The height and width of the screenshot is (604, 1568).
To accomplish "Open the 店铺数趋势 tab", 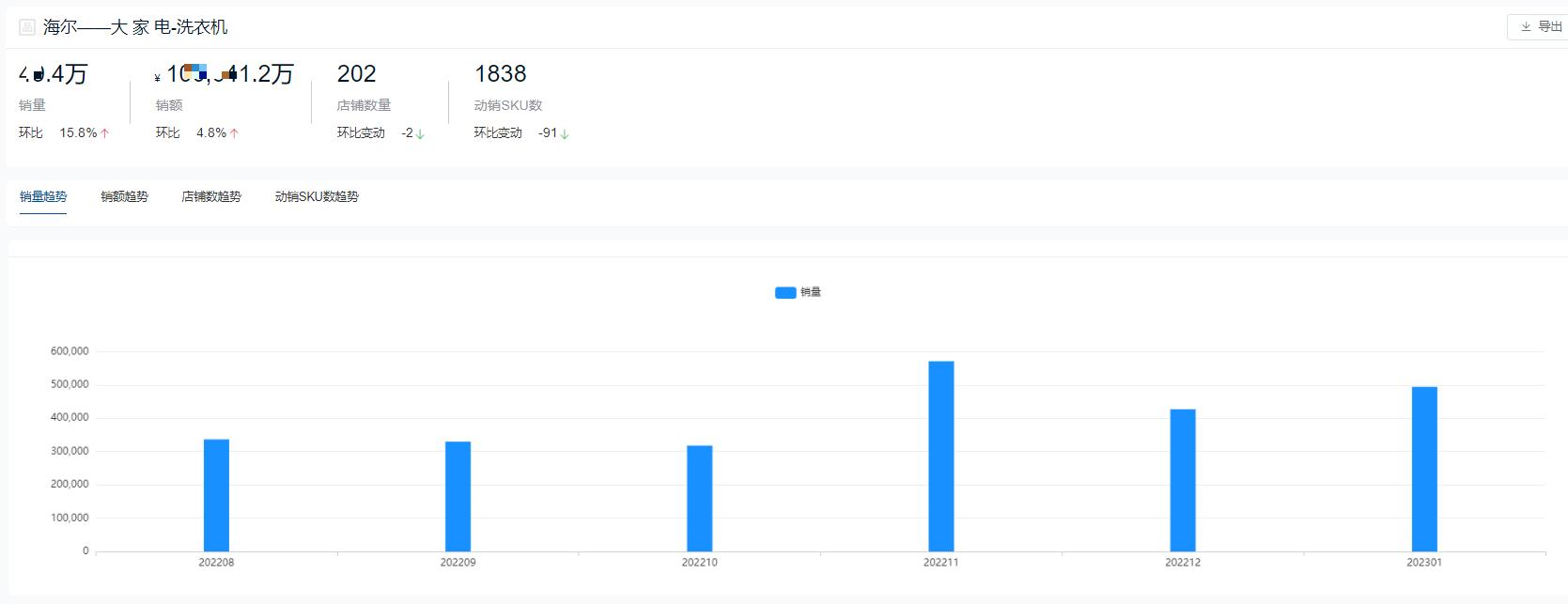I will coord(211,196).
